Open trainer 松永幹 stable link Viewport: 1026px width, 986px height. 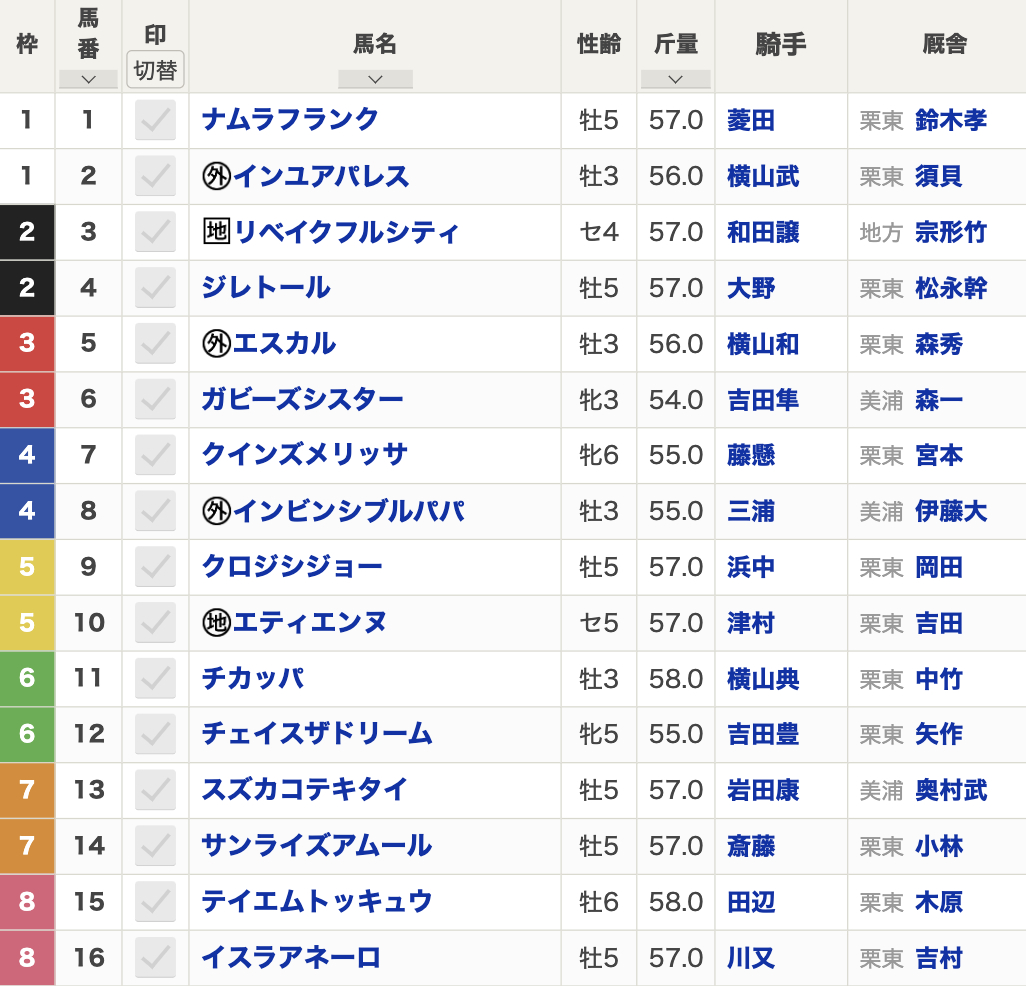951,288
